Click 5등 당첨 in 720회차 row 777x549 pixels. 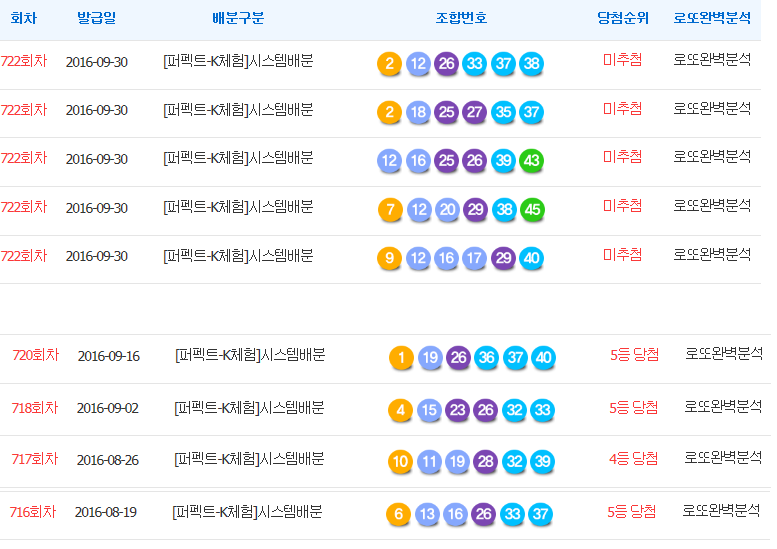coord(634,355)
